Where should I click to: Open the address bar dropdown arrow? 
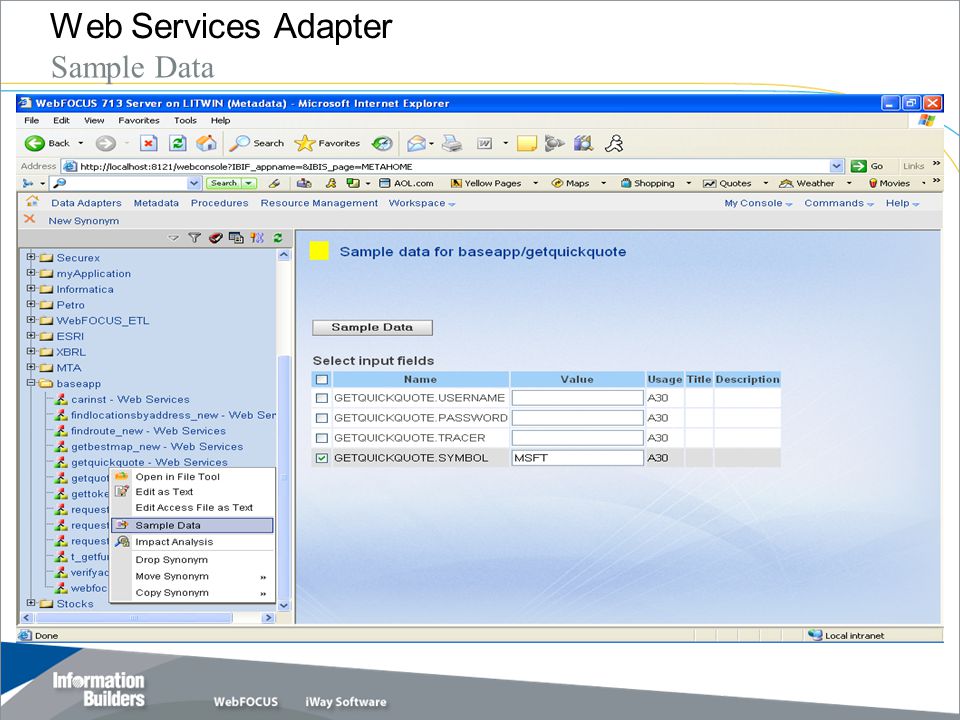point(836,166)
